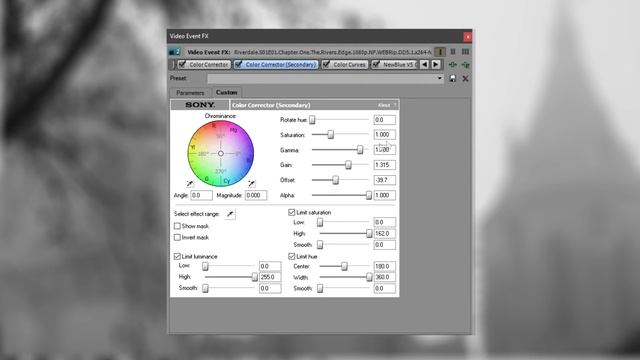
Task: Click the Rotate hue slider handle
Action: click(312, 120)
